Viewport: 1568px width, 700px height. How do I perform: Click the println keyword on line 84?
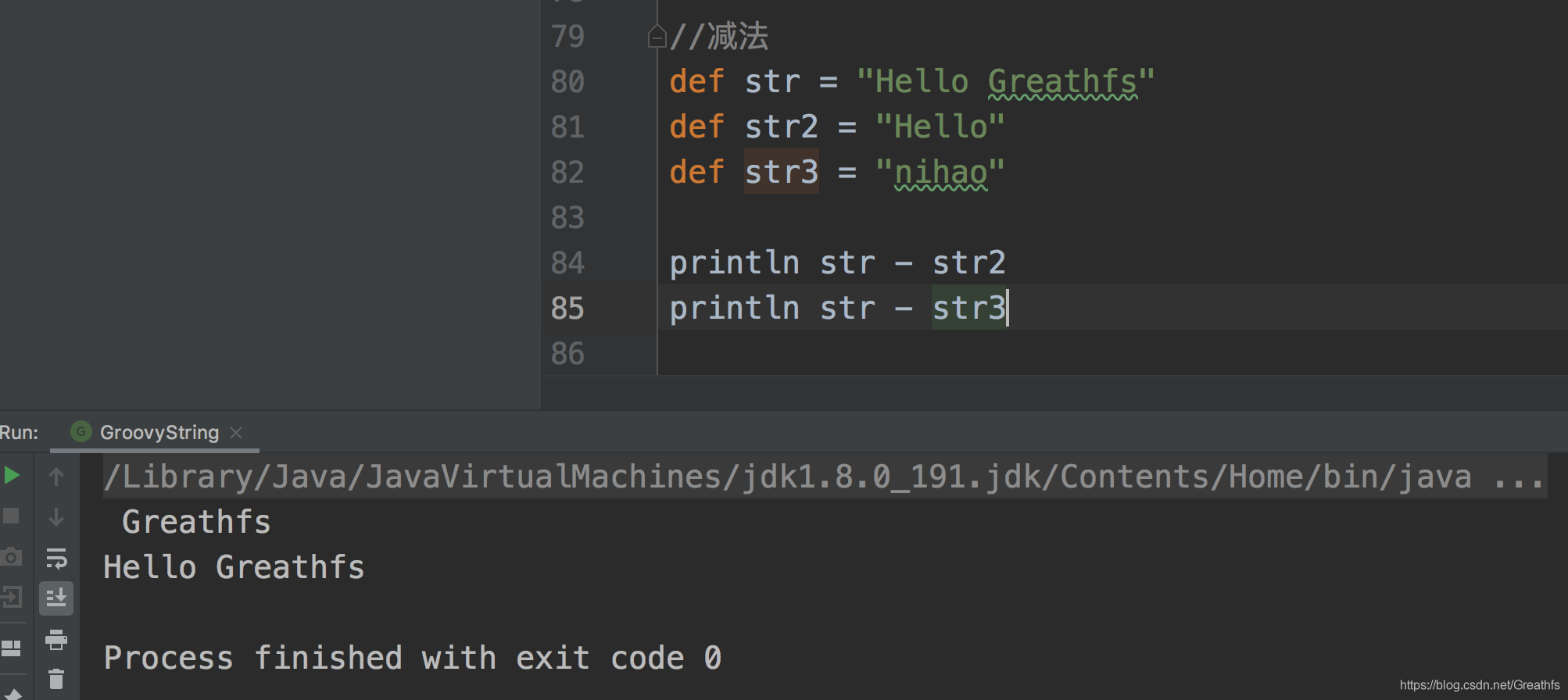pyautogui.click(x=735, y=262)
